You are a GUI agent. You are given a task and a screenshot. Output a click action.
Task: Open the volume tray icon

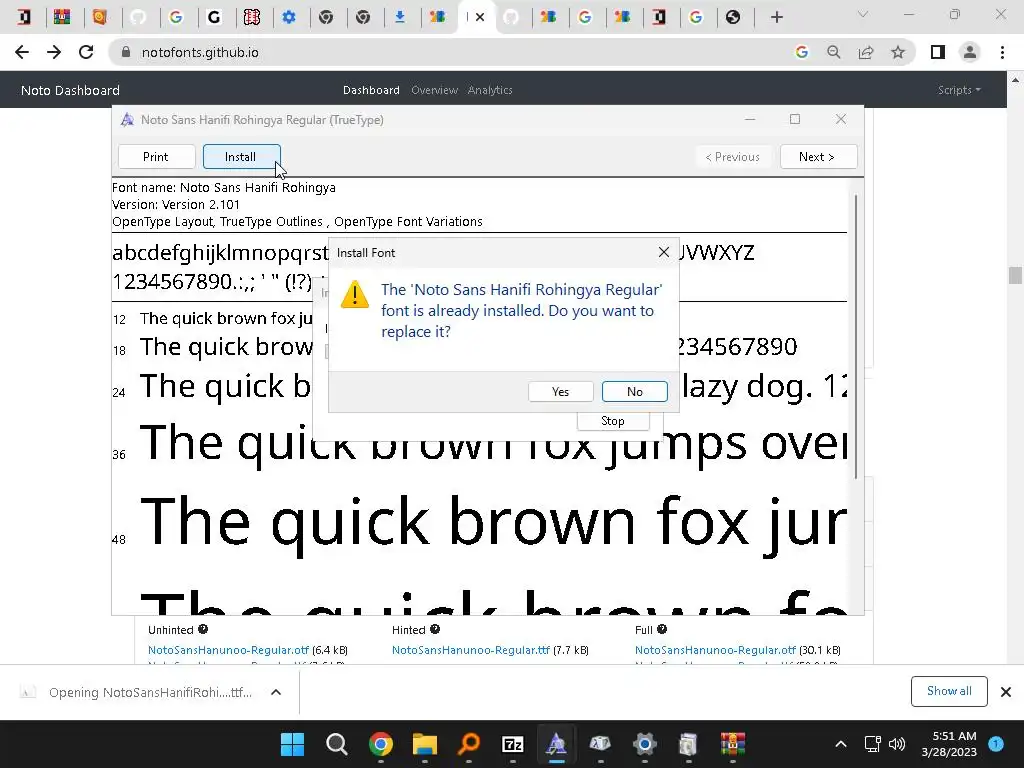(x=897, y=744)
